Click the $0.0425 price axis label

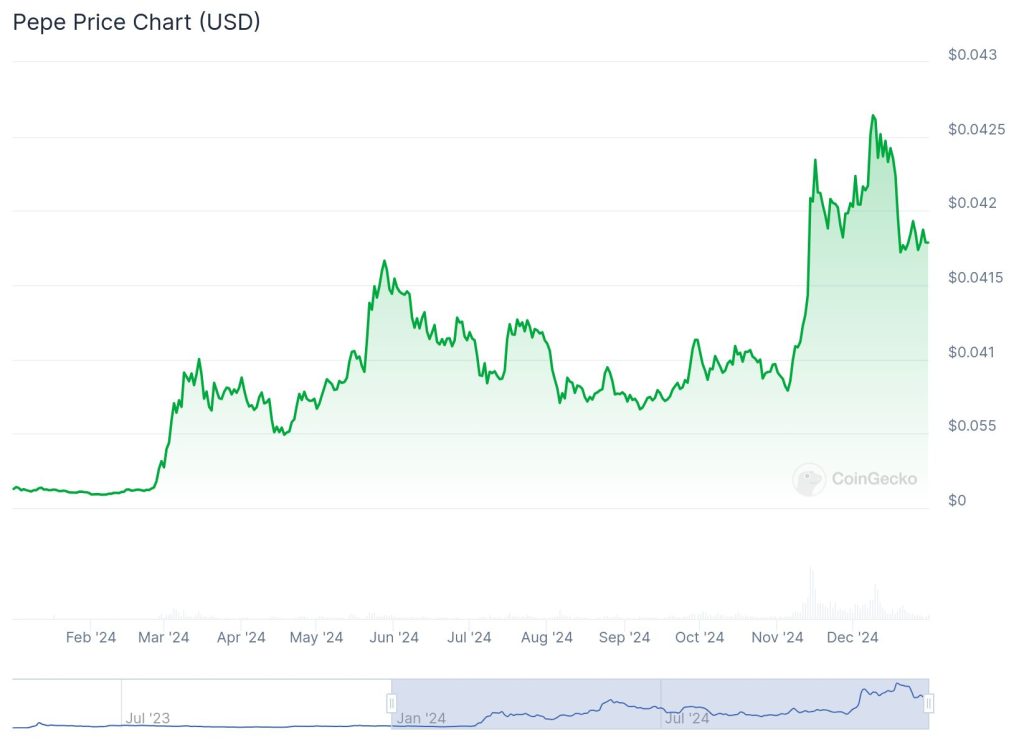[976, 129]
